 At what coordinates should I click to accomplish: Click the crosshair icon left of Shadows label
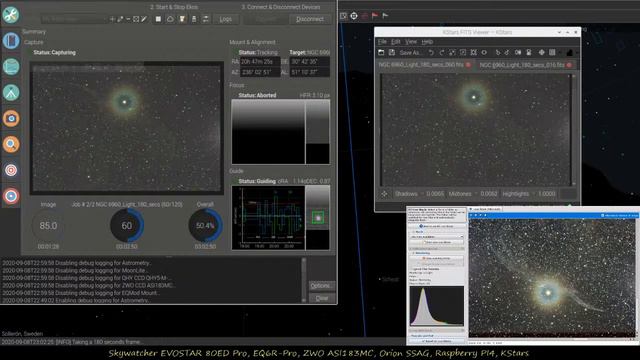[384, 194]
